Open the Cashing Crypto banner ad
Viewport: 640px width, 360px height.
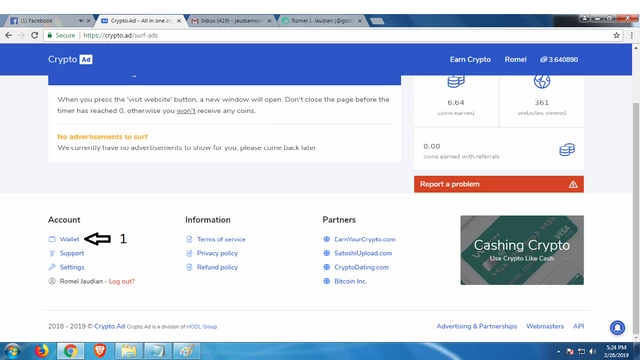[x=522, y=250]
